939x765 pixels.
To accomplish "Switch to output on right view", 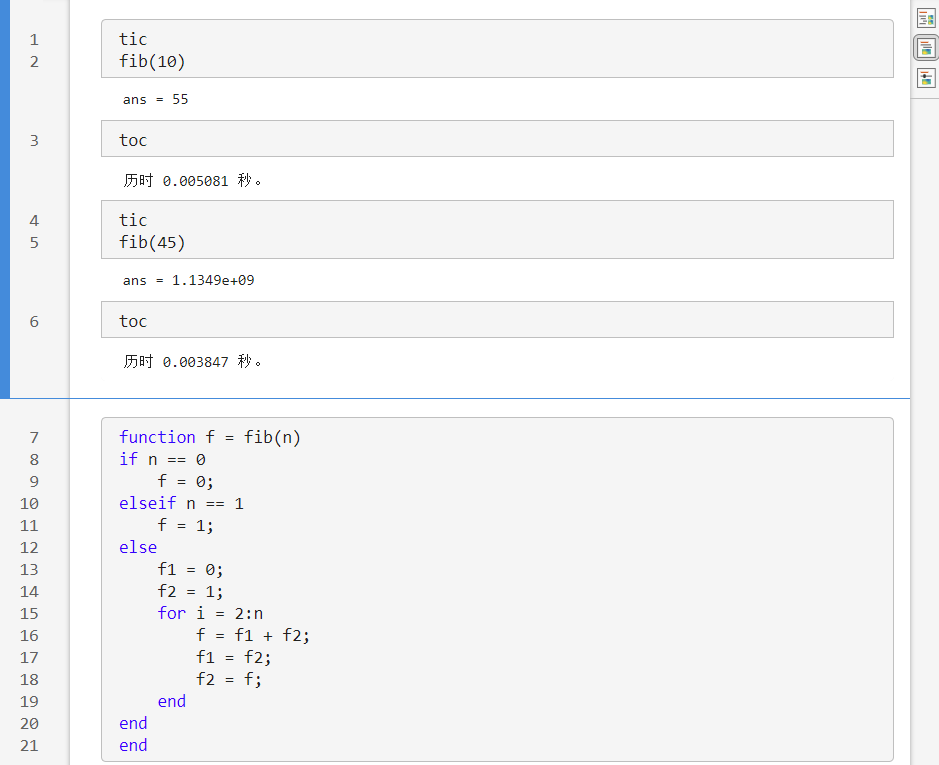I will pos(926,18).
